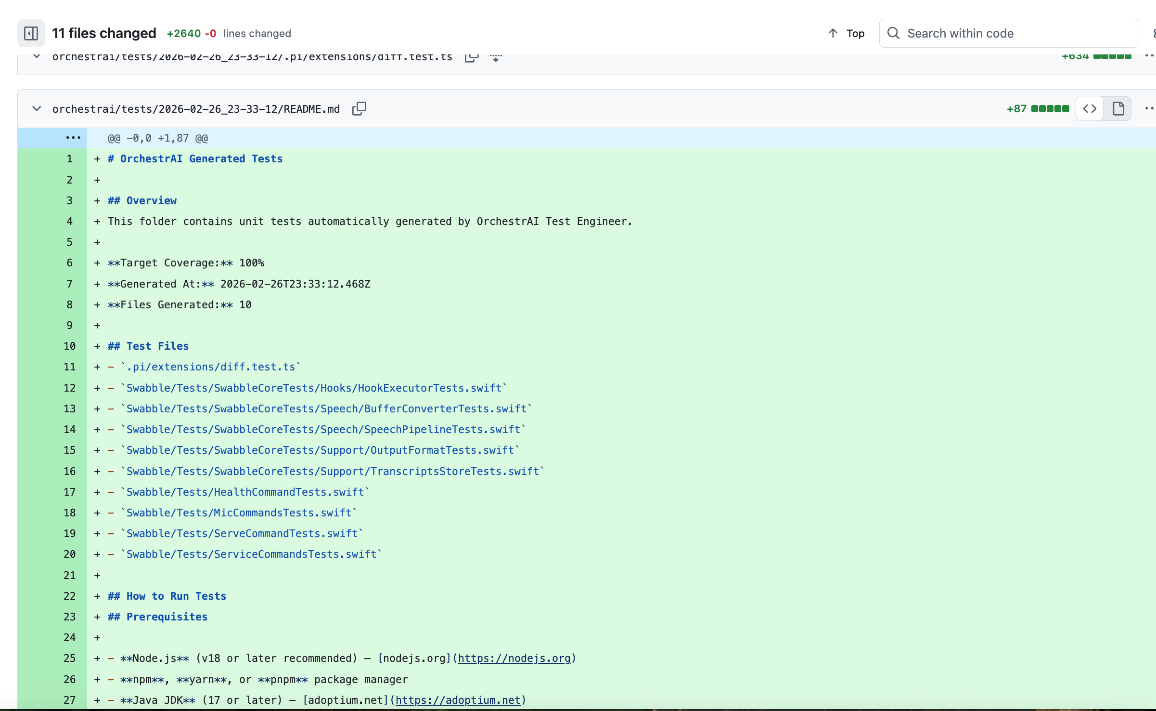Screen dimensions: 1156x711
Task: Select line number 10 in diff
Action: coord(69,346)
